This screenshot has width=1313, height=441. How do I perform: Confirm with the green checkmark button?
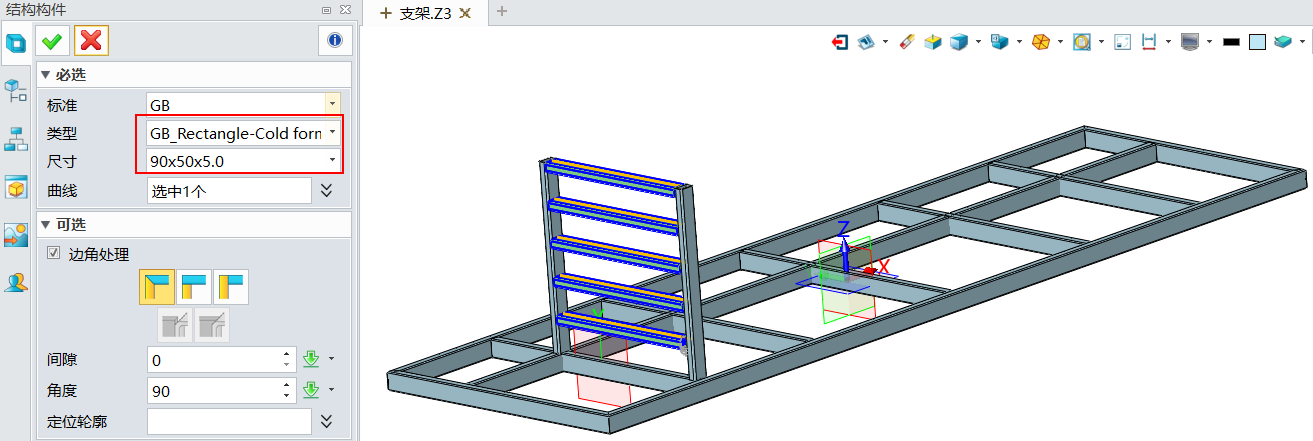(x=52, y=40)
